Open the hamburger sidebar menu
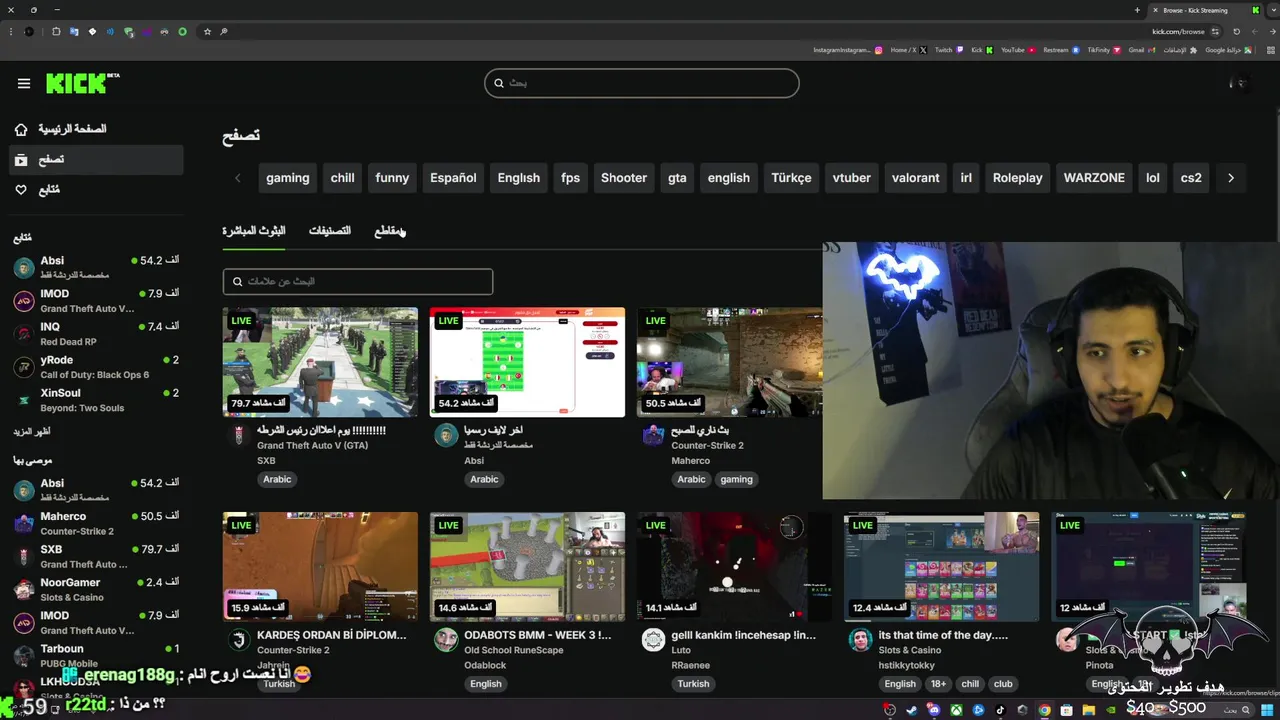This screenshot has height=720, width=1280. (24, 83)
